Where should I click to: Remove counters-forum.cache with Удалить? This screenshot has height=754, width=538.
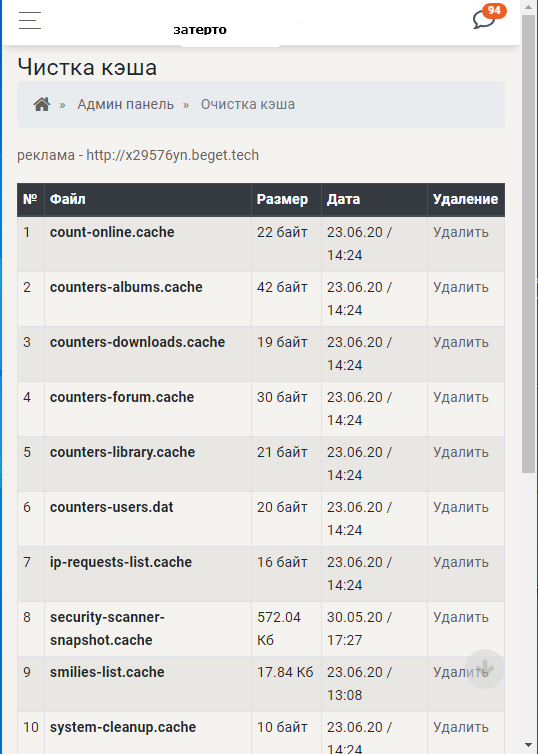pyautogui.click(x=461, y=397)
